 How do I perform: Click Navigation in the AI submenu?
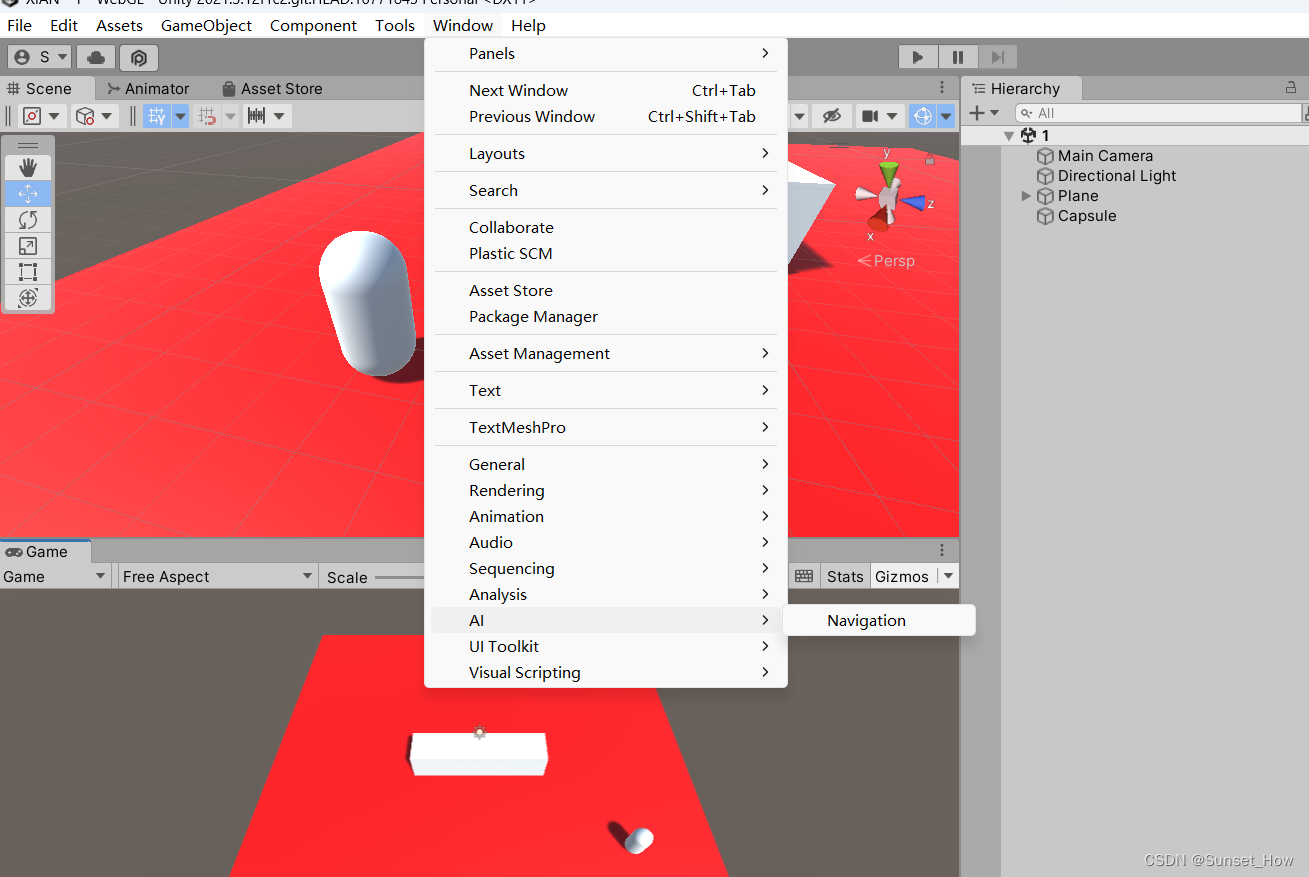865,620
